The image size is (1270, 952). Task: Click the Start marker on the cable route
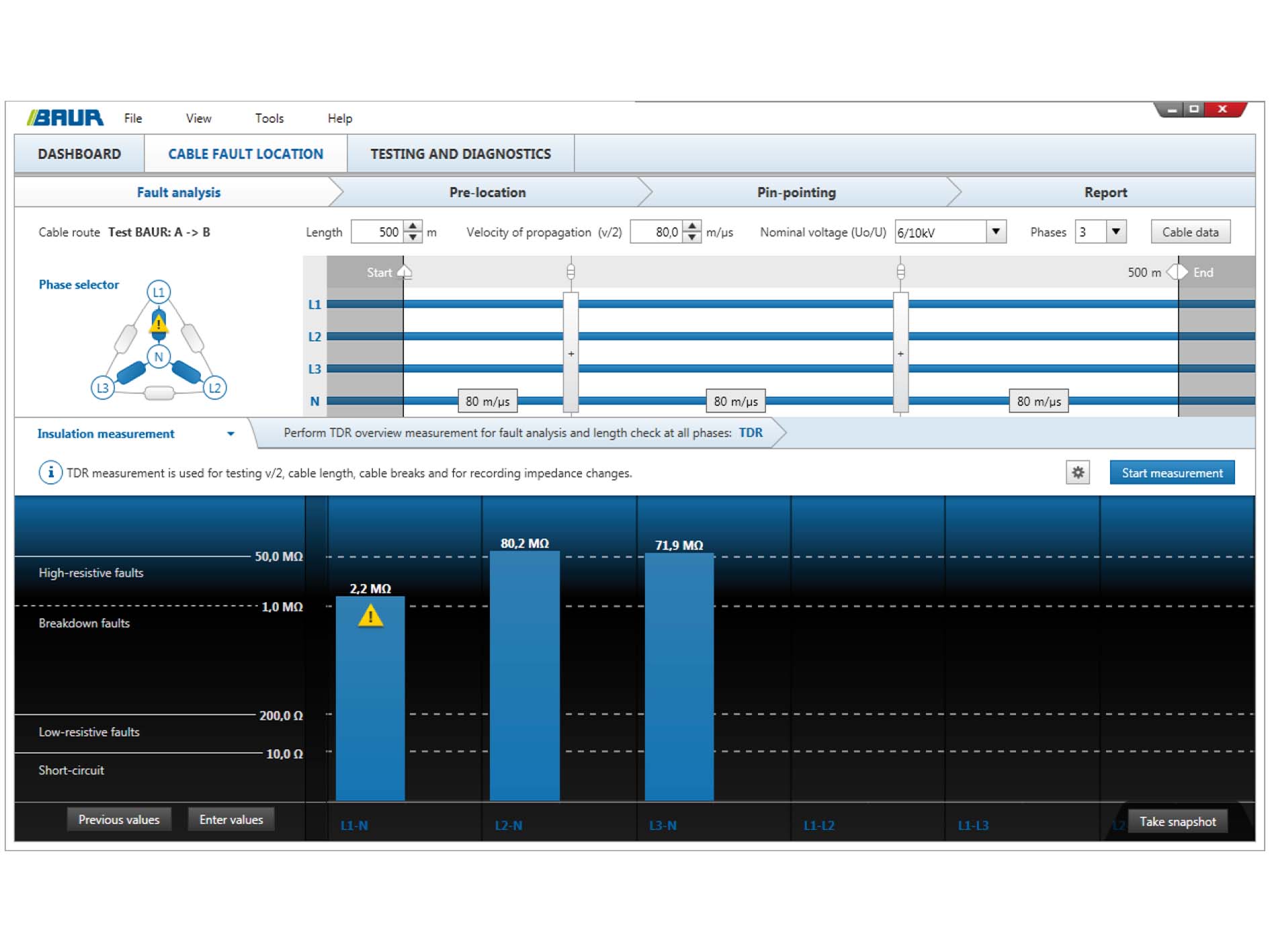coord(403,273)
